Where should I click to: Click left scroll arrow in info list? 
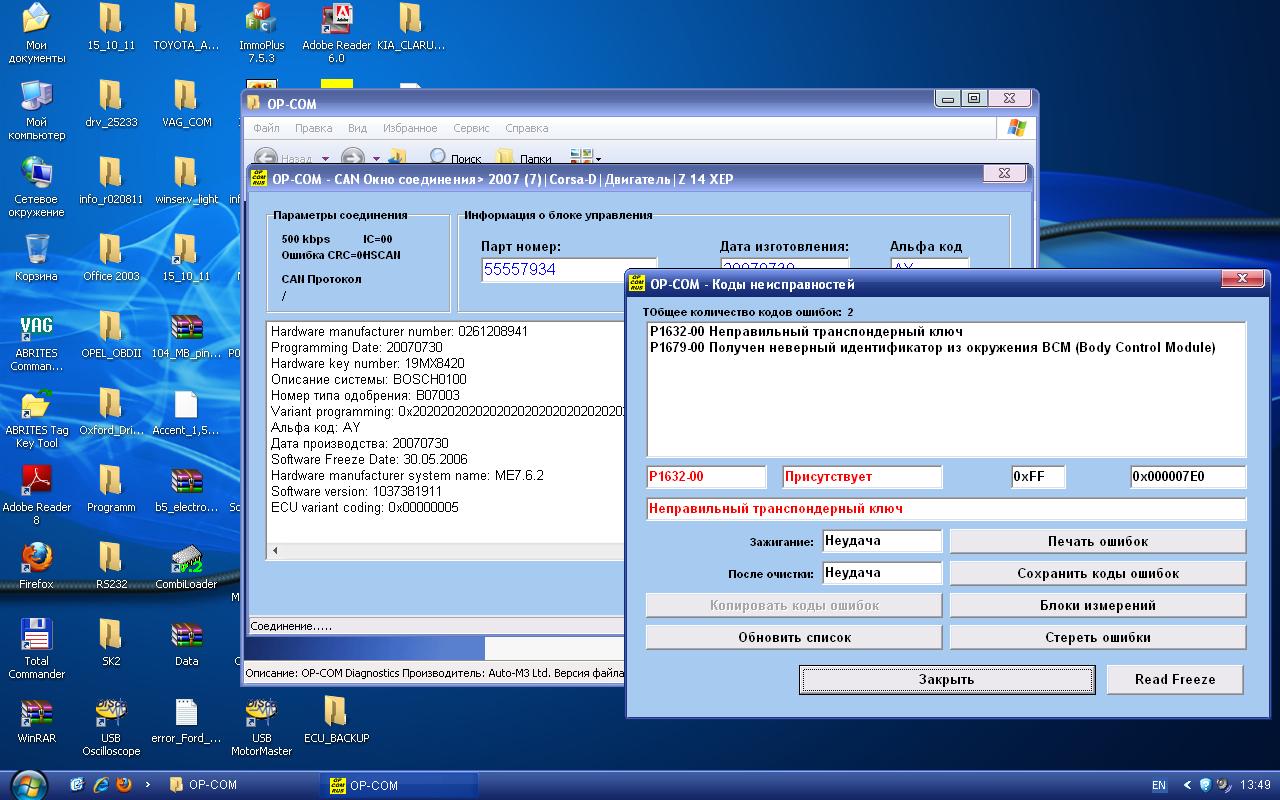pos(275,550)
